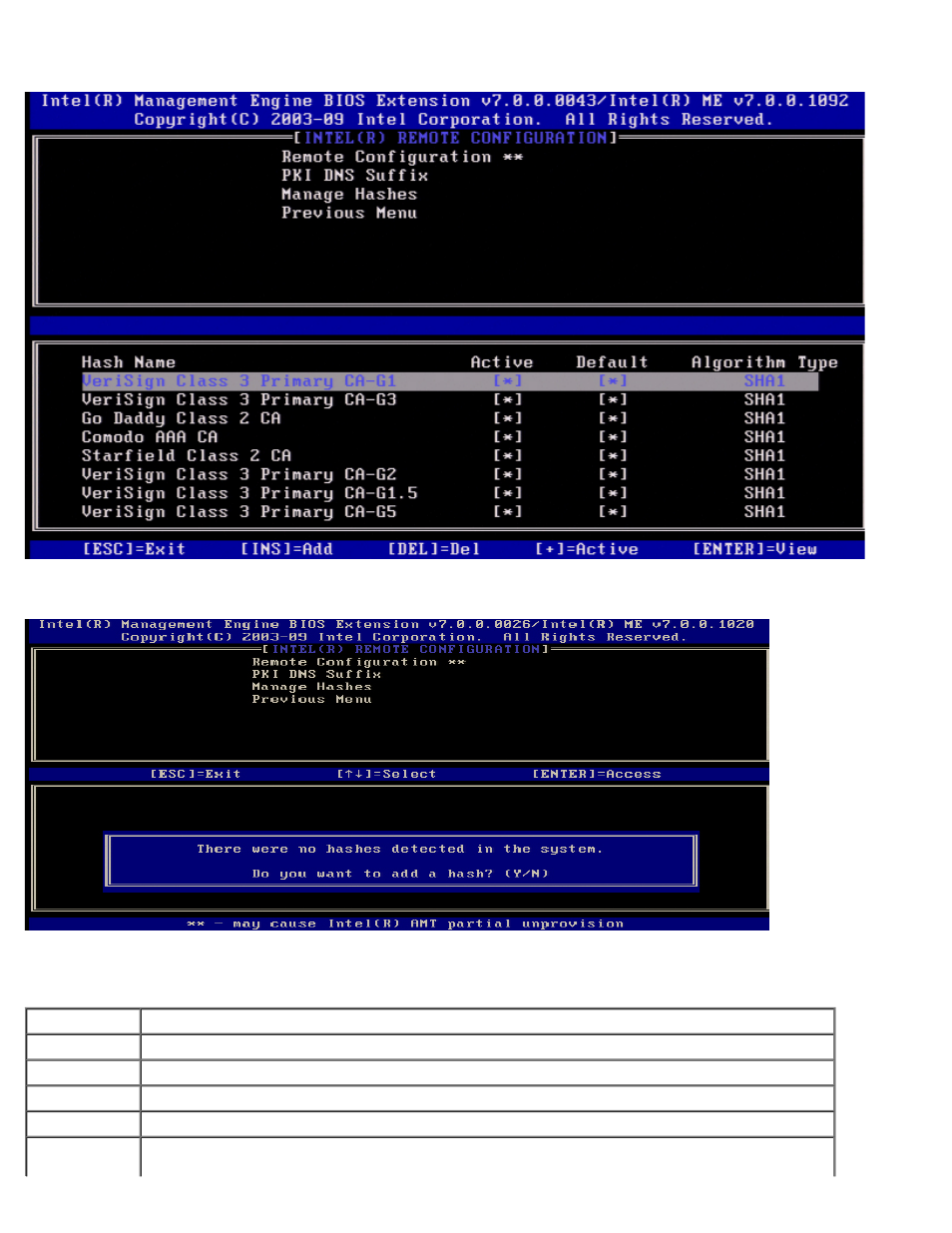Screen dimensions: 952x1233
Task: Click [ESC]=Exit in the no-hashes-detected screen
Action: pos(196,775)
